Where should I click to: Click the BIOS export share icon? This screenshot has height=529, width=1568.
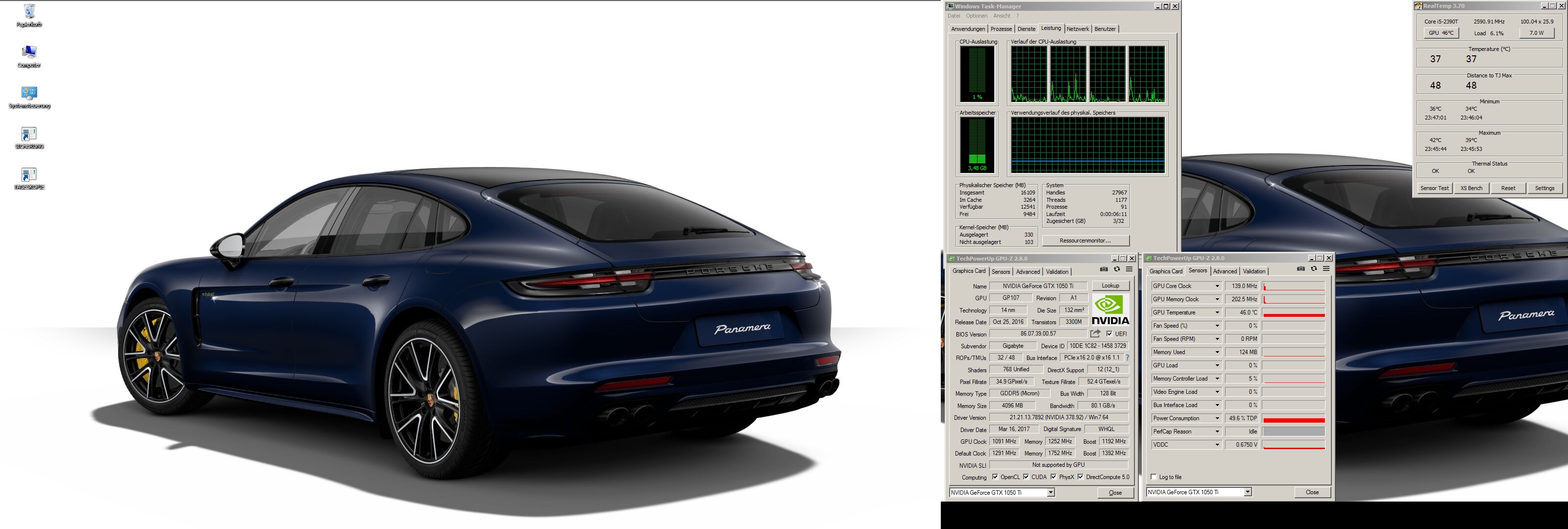[1095, 334]
